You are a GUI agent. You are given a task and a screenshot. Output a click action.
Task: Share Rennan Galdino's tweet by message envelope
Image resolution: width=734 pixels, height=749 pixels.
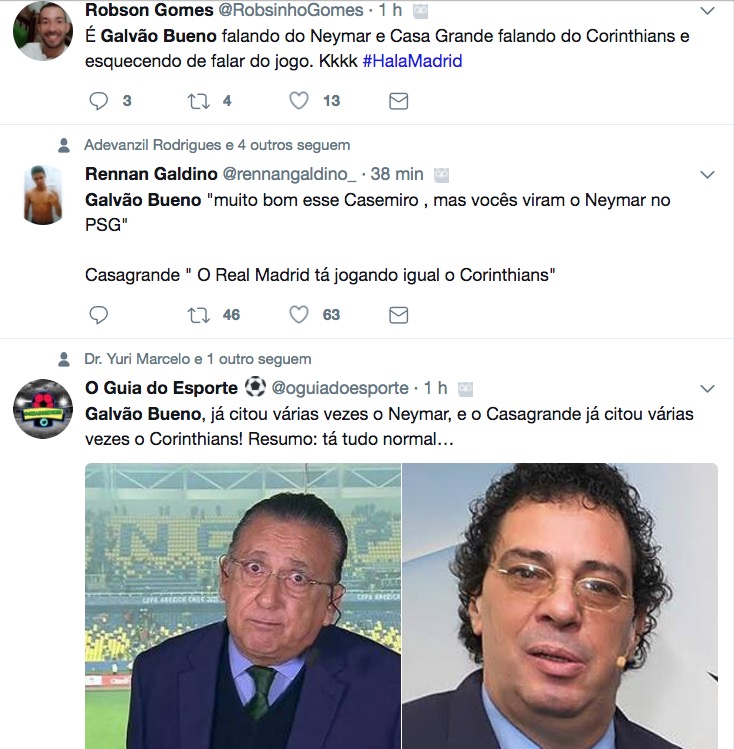pyautogui.click(x=398, y=315)
